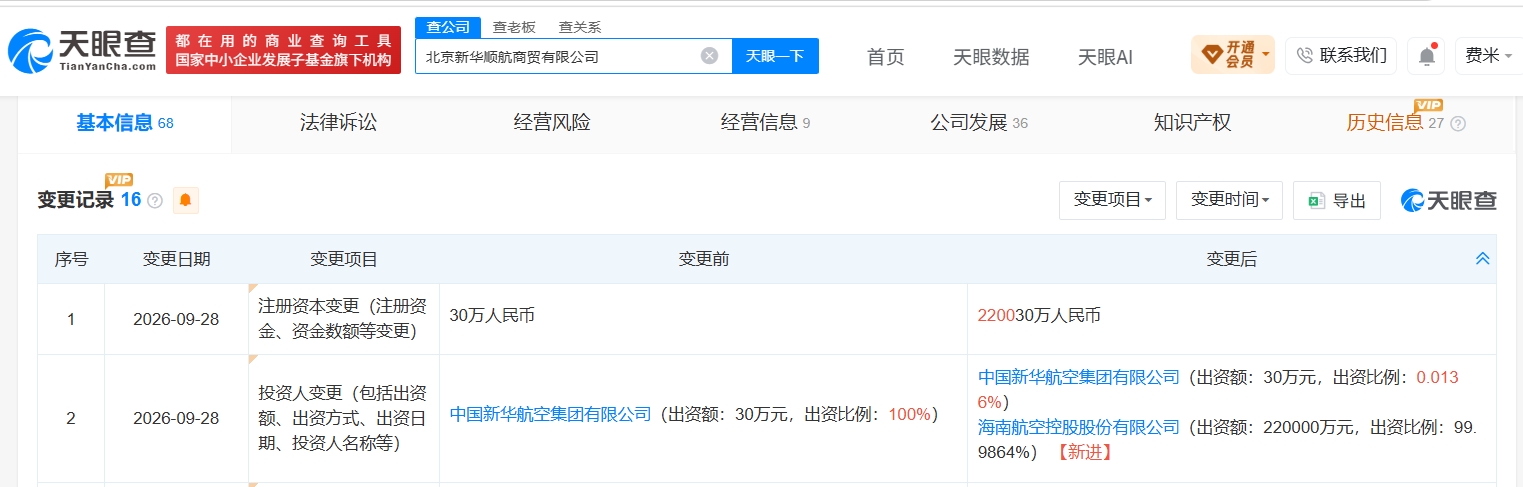
Task: Click the orange alert bell beside 变更记录
Action: 185,200
